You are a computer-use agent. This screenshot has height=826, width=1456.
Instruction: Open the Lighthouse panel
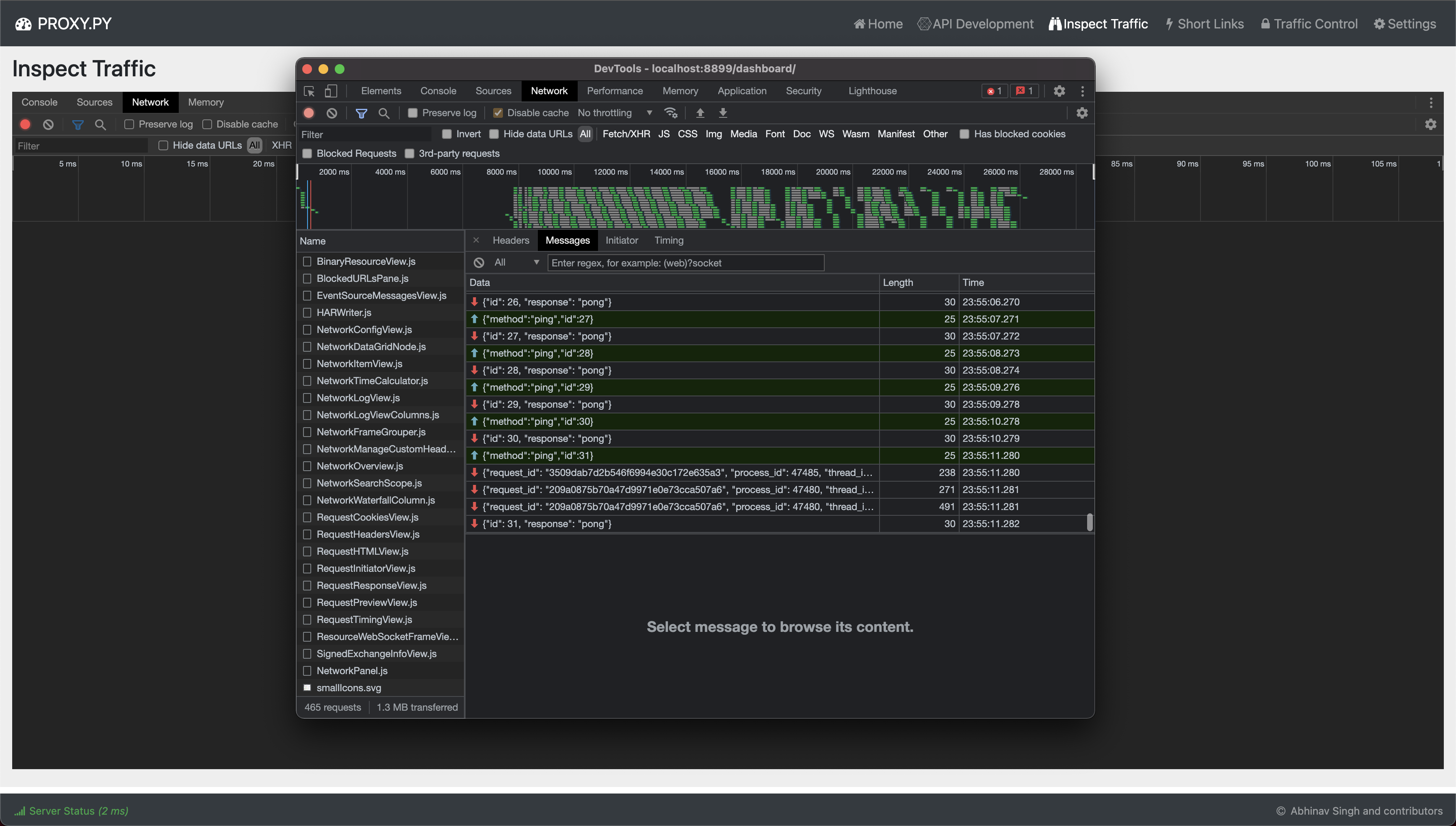(x=872, y=91)
